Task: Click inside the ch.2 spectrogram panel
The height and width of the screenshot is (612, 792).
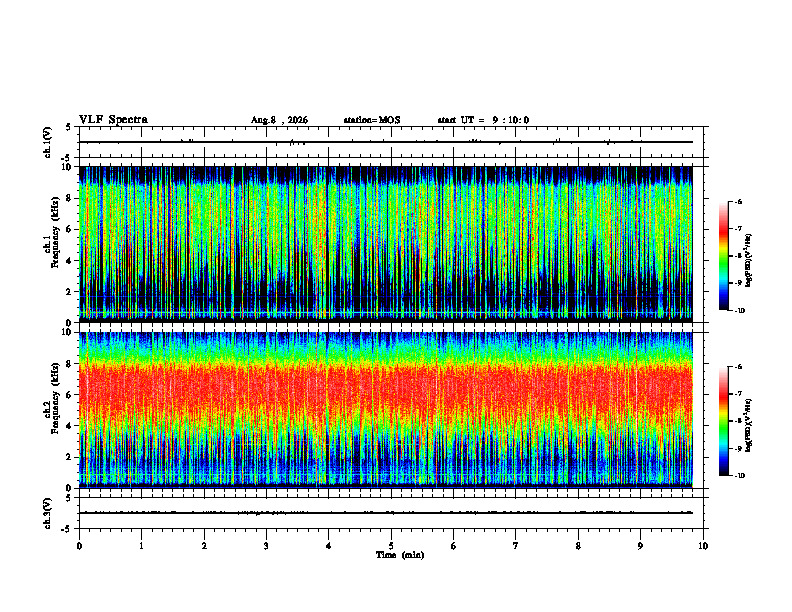Action: coord(386,410)
